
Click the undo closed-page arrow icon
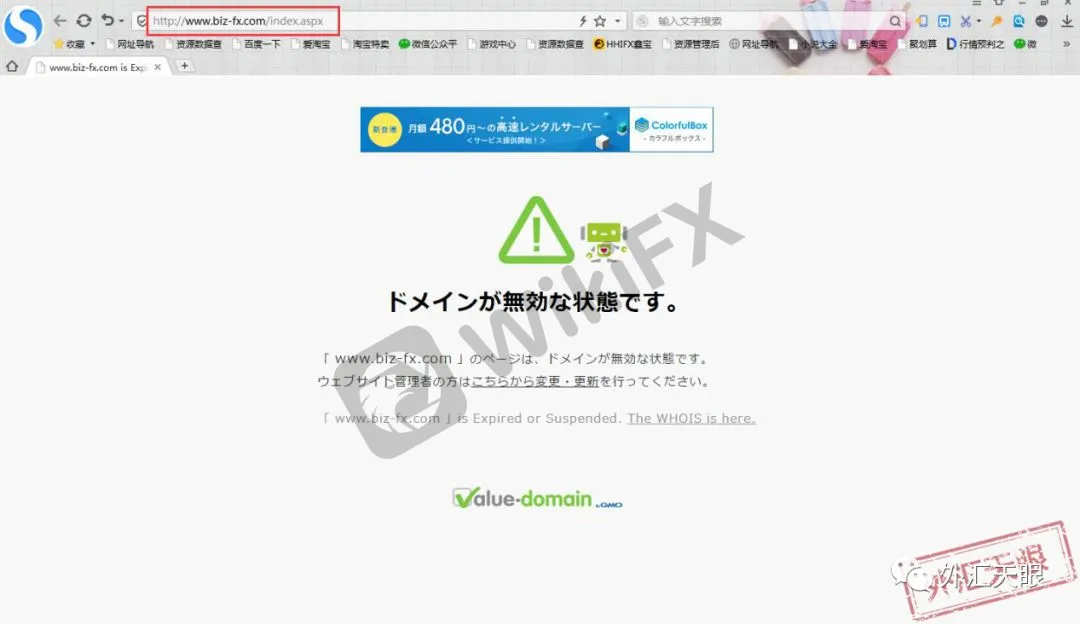[x=107, y=21]
